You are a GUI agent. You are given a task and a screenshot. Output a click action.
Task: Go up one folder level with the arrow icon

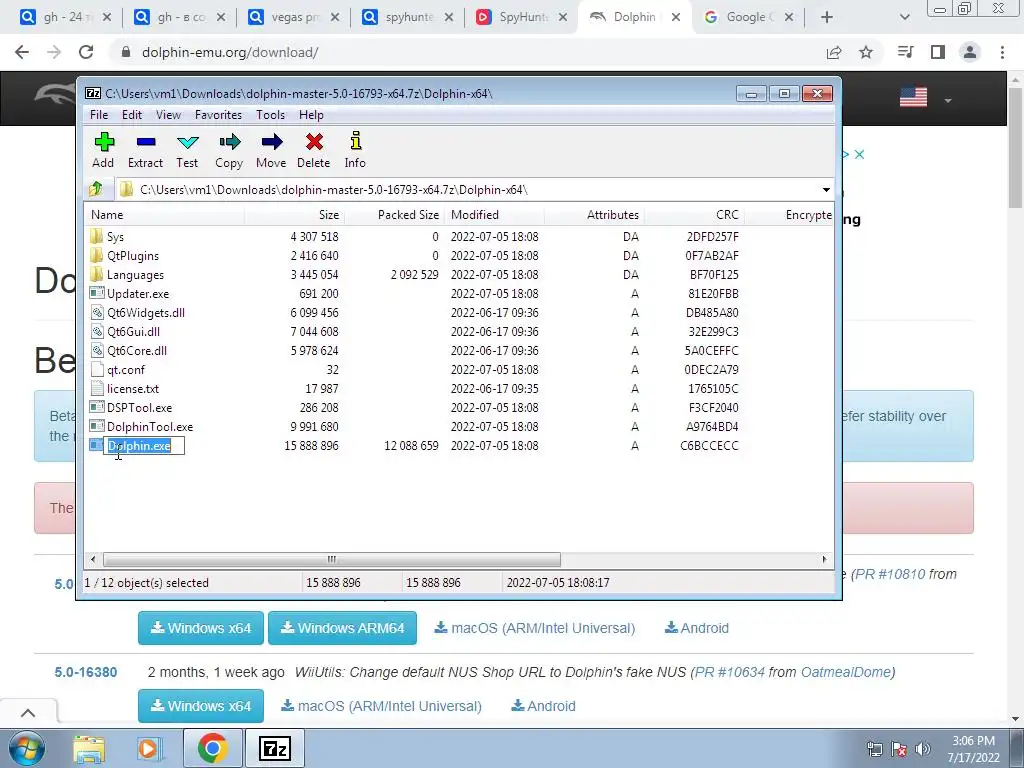point(96,189)
